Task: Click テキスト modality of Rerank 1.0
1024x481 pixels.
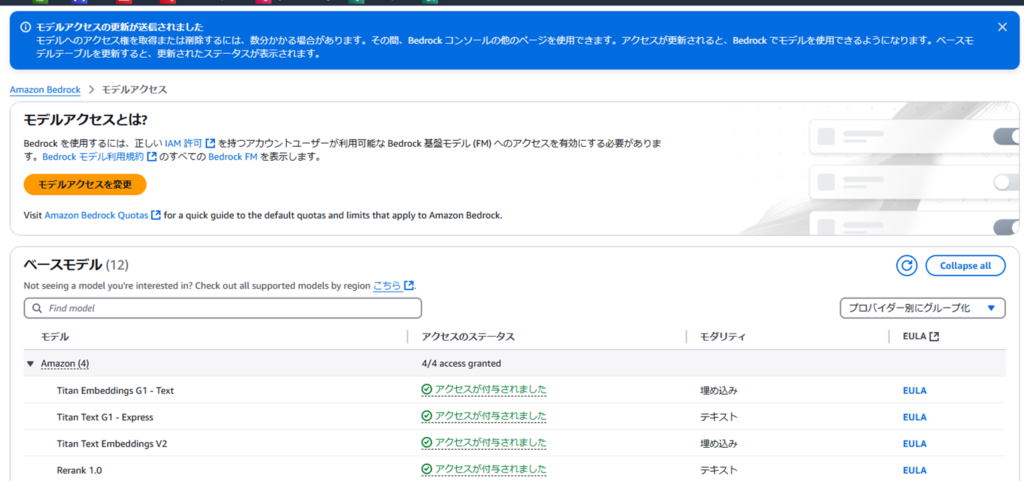Action: pos(719,469)
